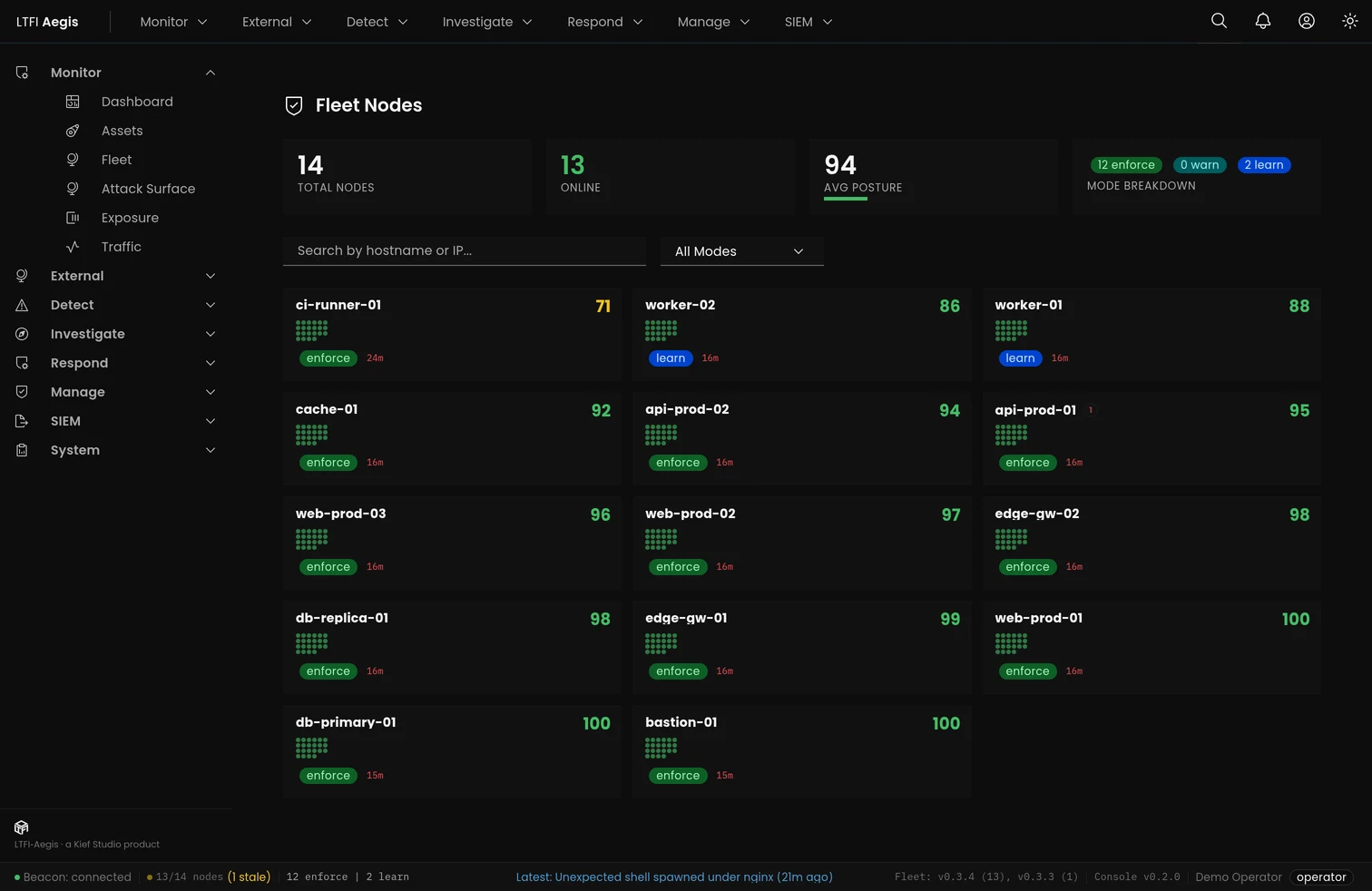This screenshot has width=1372, height=891.
Task: Click the 12 enforce mode badge
Action: pyautogui.click(x=1126, y=165)
